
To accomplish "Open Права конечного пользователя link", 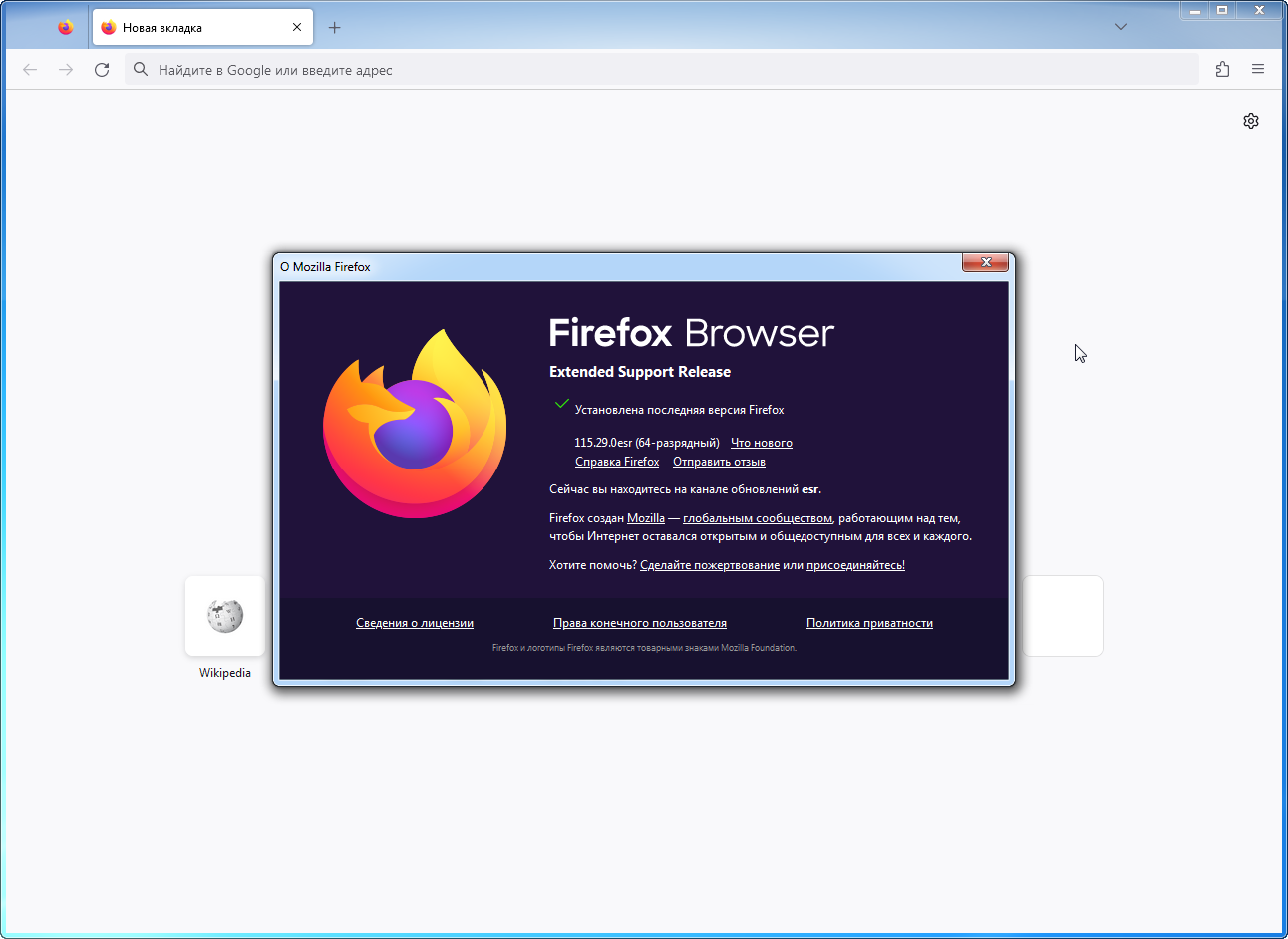I will (x=640, y=623).
